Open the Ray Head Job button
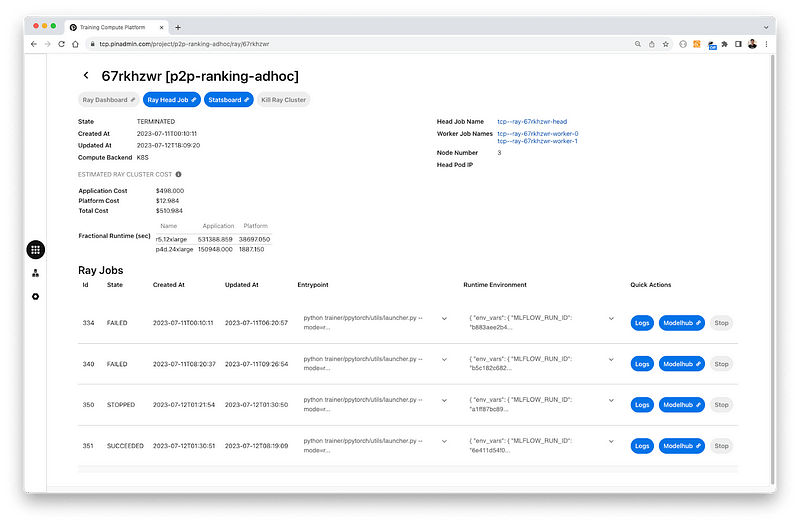Screen dimensions: 800x525 [x=172, y=100]
